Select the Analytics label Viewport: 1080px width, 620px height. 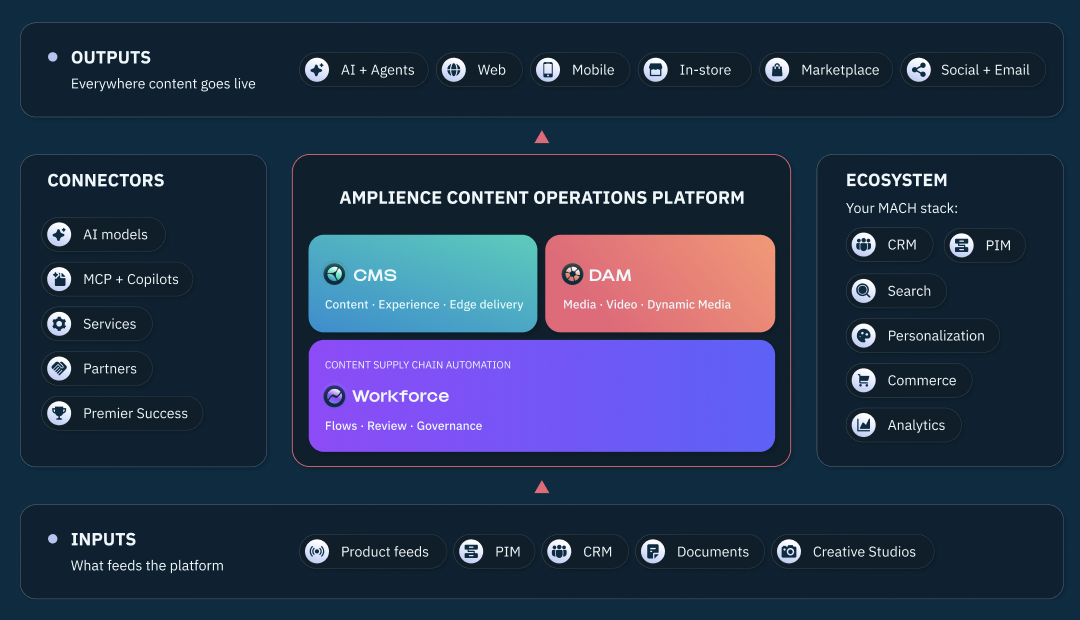point(916,426)
